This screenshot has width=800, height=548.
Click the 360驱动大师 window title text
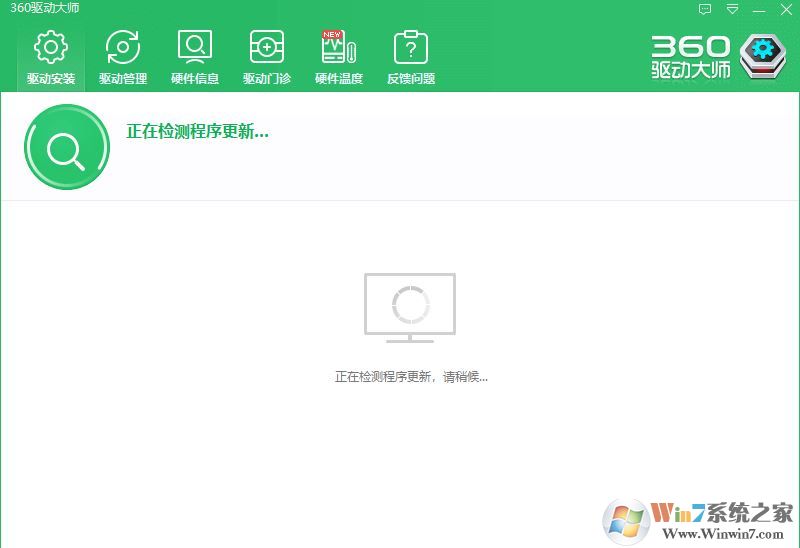45,8
